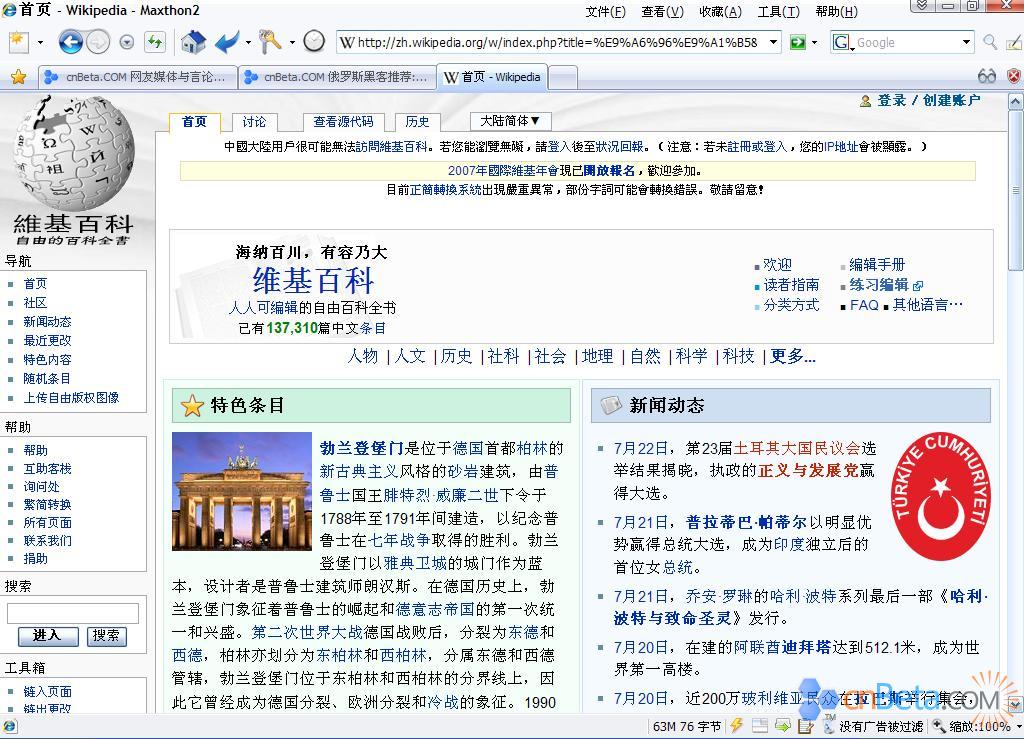Screen dimensions: 1024x739
Task: Click the greyed Forward arrow button
Action: click(x=97, y=42)
